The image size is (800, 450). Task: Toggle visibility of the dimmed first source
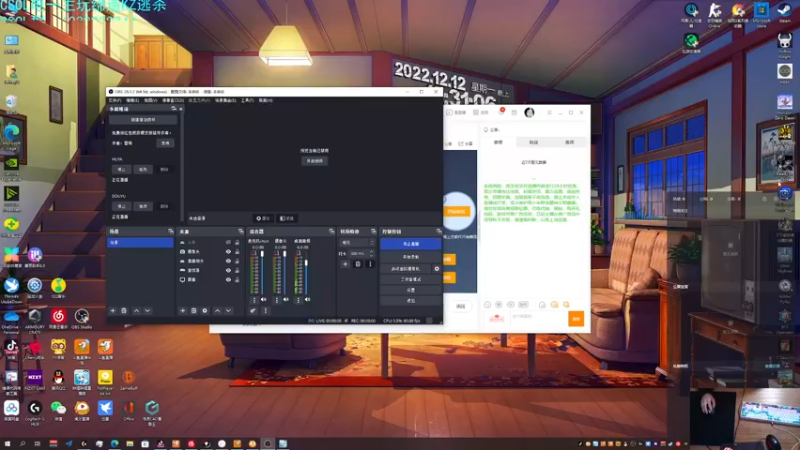228,242
